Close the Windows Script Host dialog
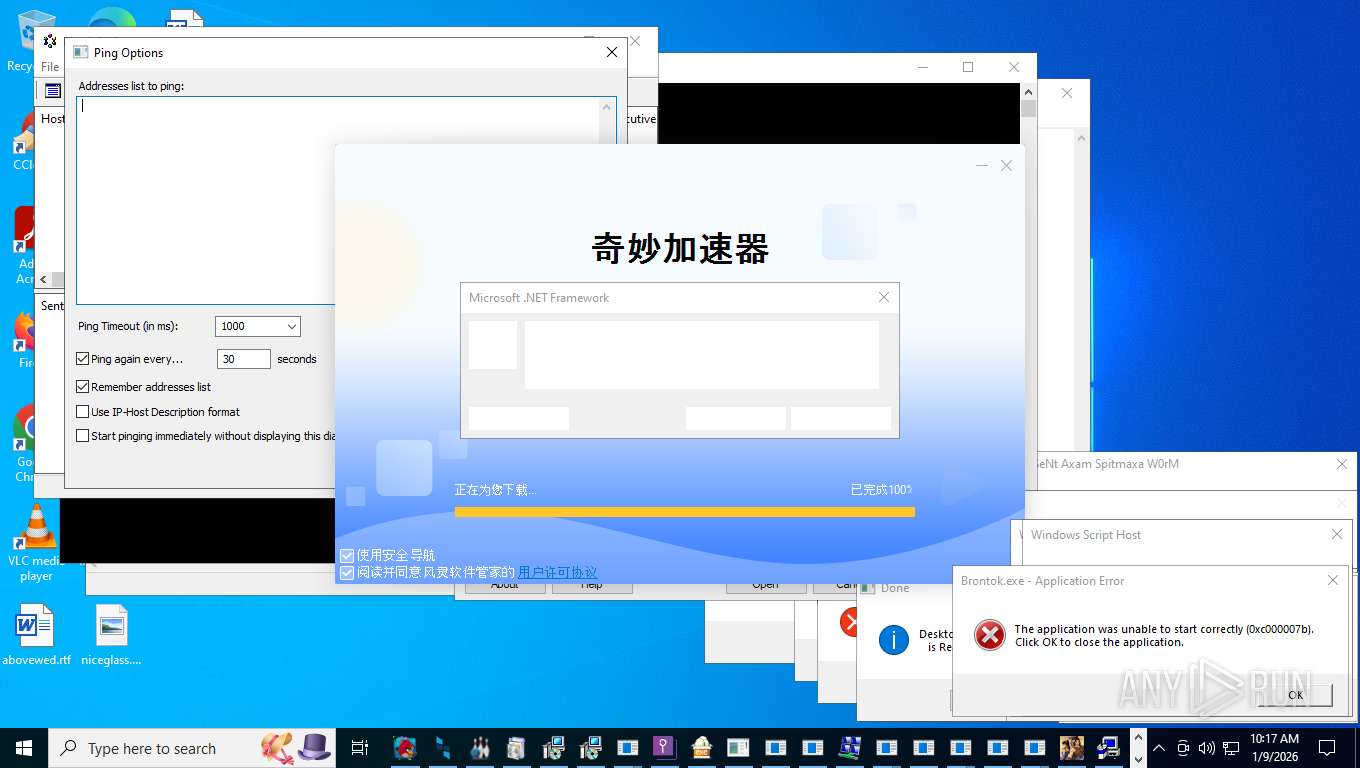This screenshot has width=1360, height=768. [1337, 534]
